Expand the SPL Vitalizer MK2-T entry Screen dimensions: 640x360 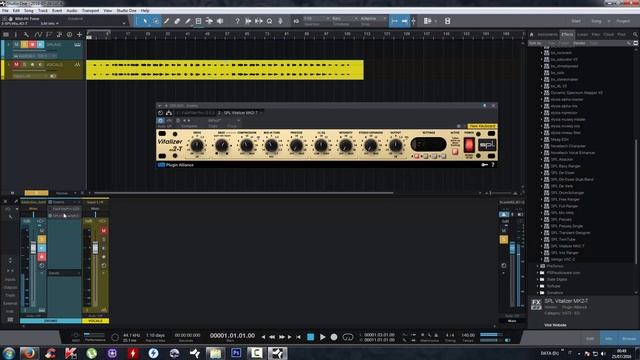(542, 246)
